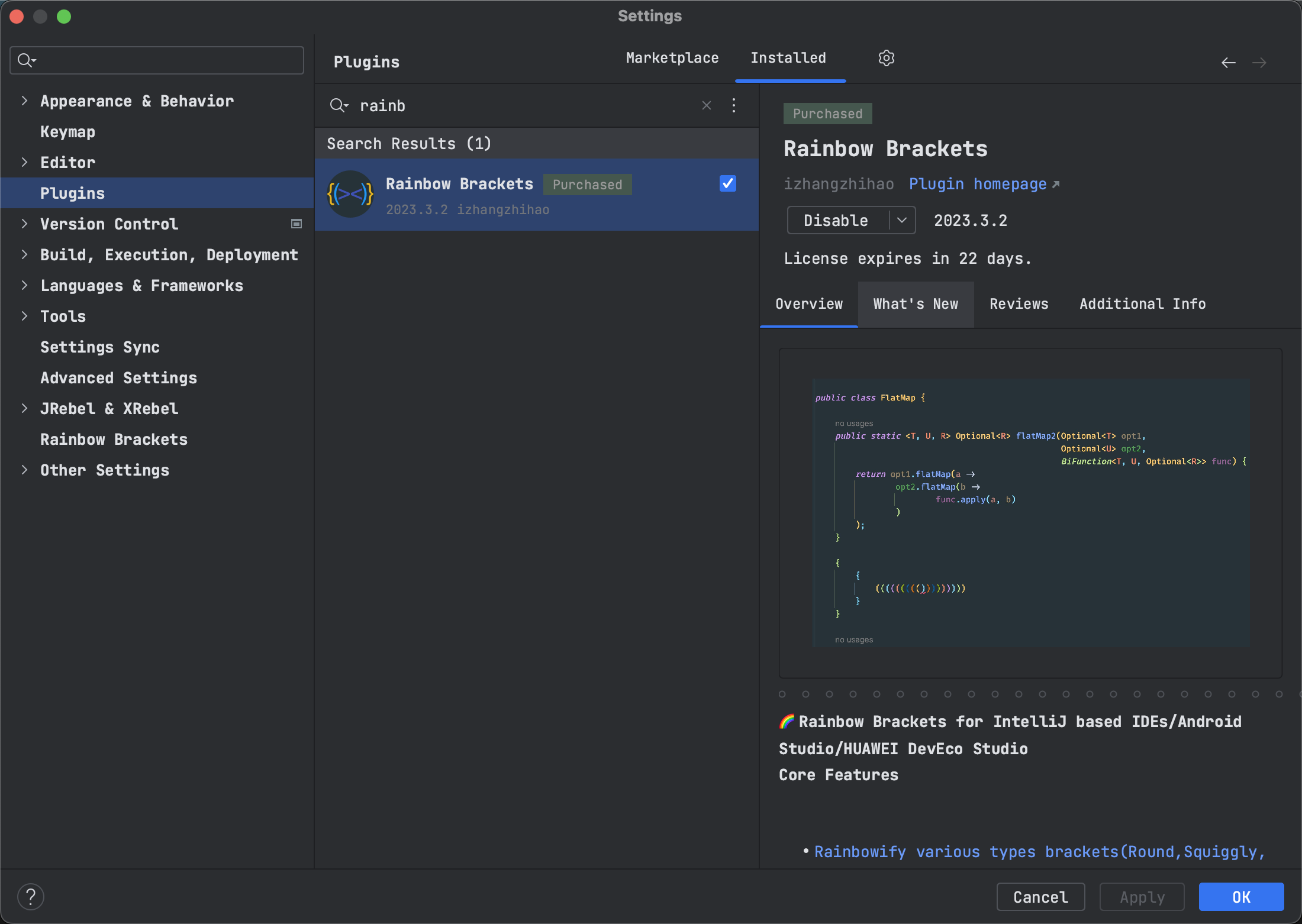Viewport: 1302px width, 924px height.
Task: Open the help question mark button
Action: tap(31, 897)
